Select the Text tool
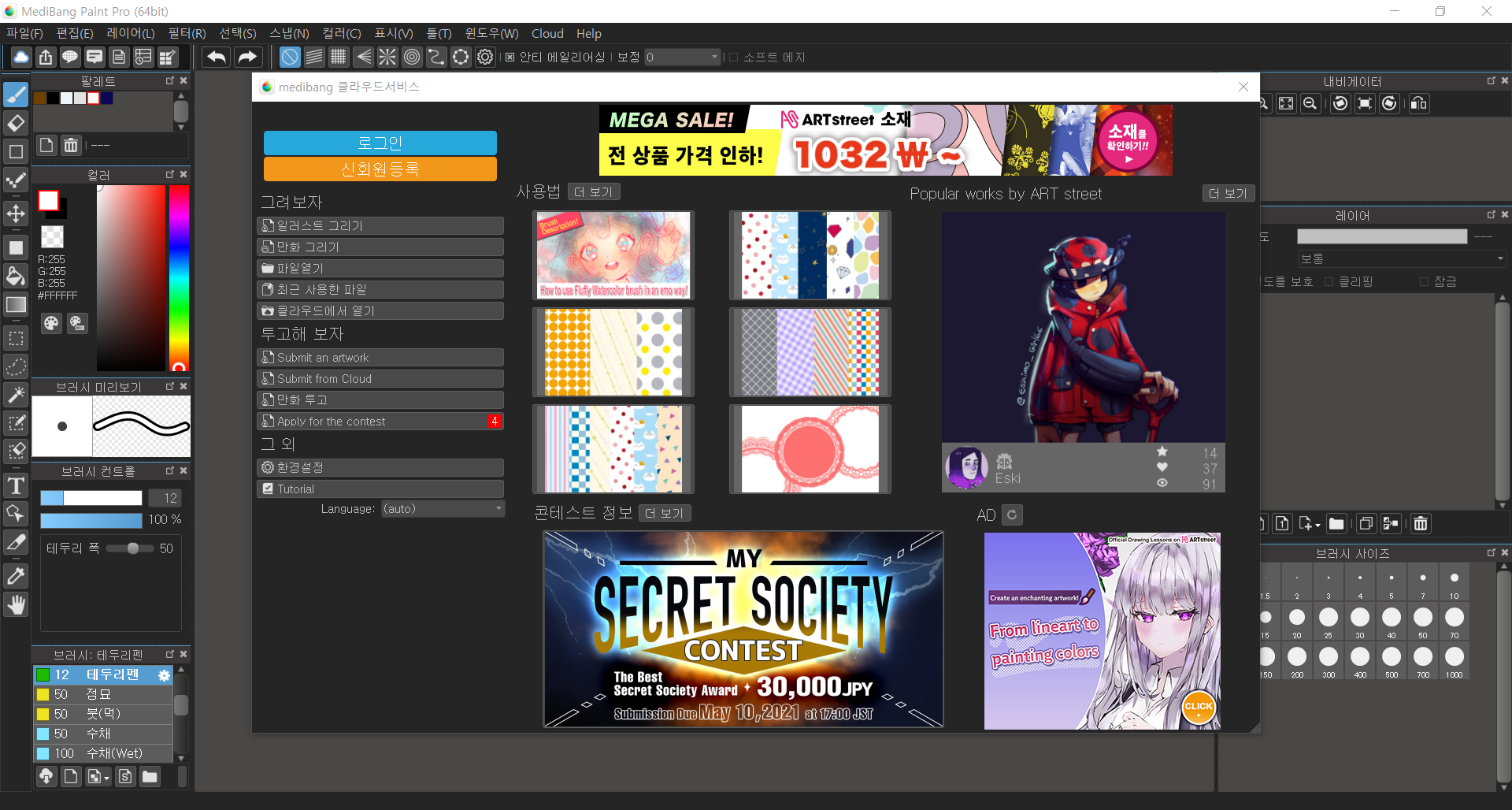 [16, 485]
